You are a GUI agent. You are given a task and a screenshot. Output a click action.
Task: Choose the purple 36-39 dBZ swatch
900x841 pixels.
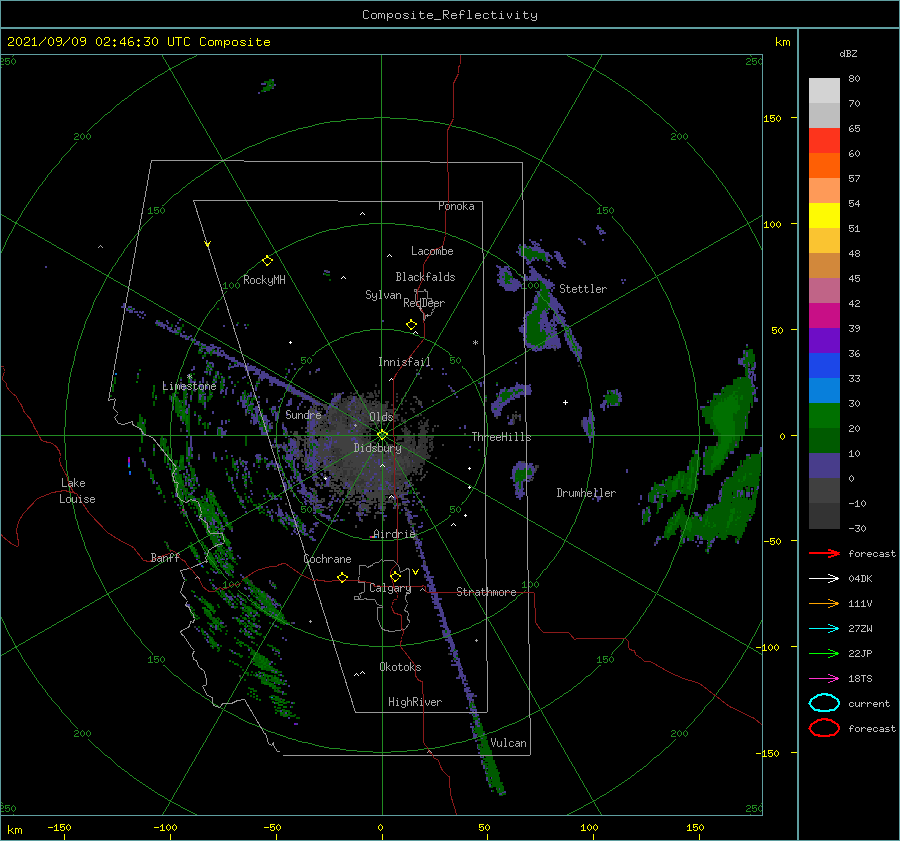point(824,340)
